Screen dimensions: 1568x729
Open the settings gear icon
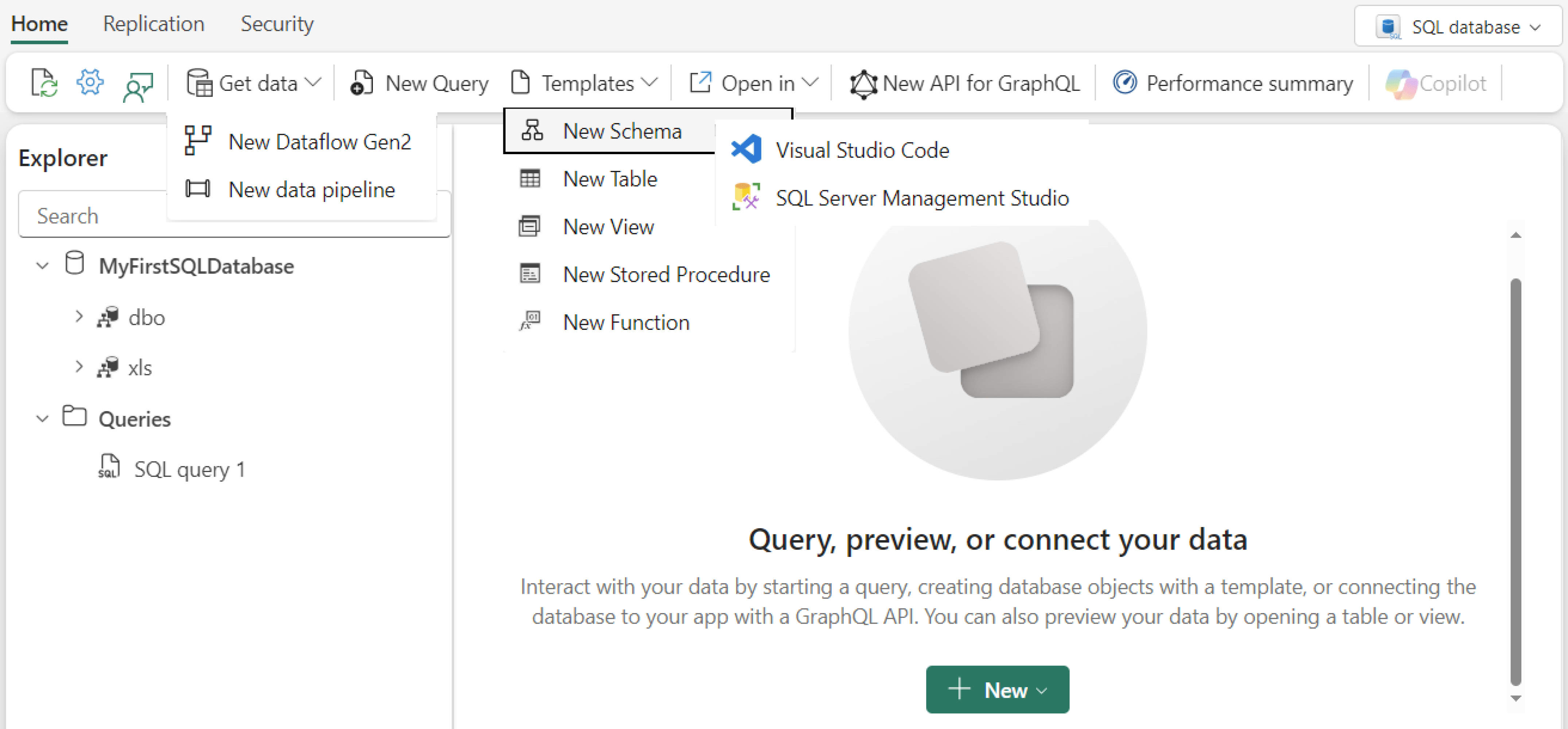pyautogui.click(x=90, y=82)
